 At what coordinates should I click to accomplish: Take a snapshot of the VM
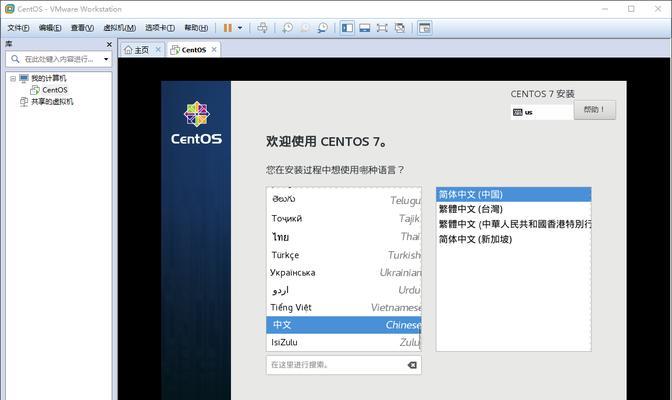pos(287,28)
